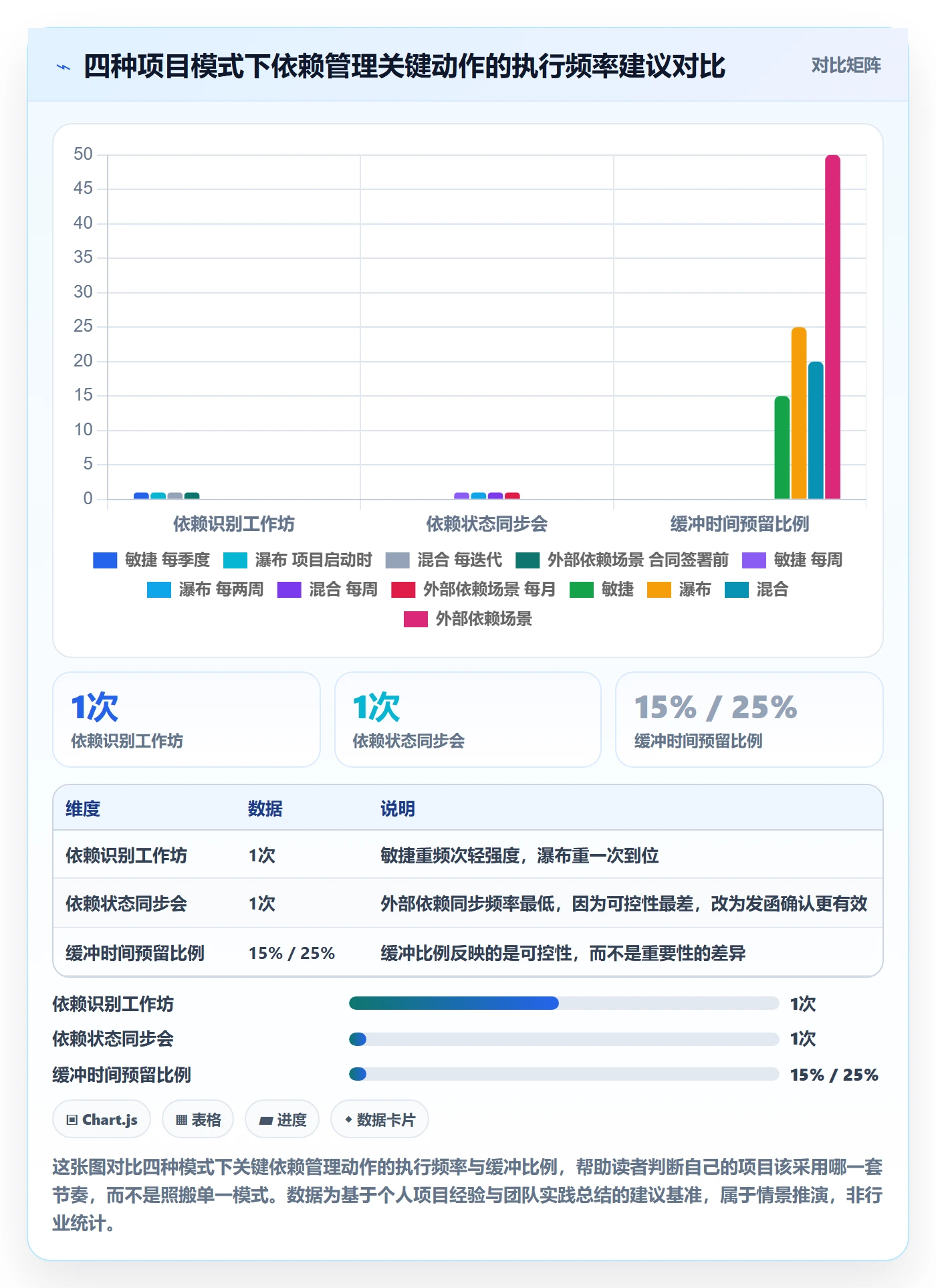This screenshot has height=1288, width=936.
Task: Select the 进度 tag chip
Action: click(282, 1119)
